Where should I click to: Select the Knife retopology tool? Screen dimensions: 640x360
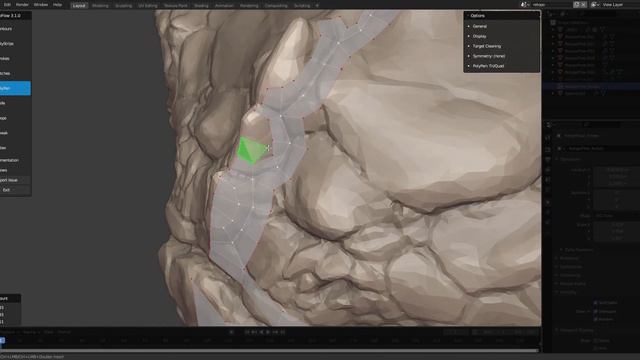click(x=15, y=103)
